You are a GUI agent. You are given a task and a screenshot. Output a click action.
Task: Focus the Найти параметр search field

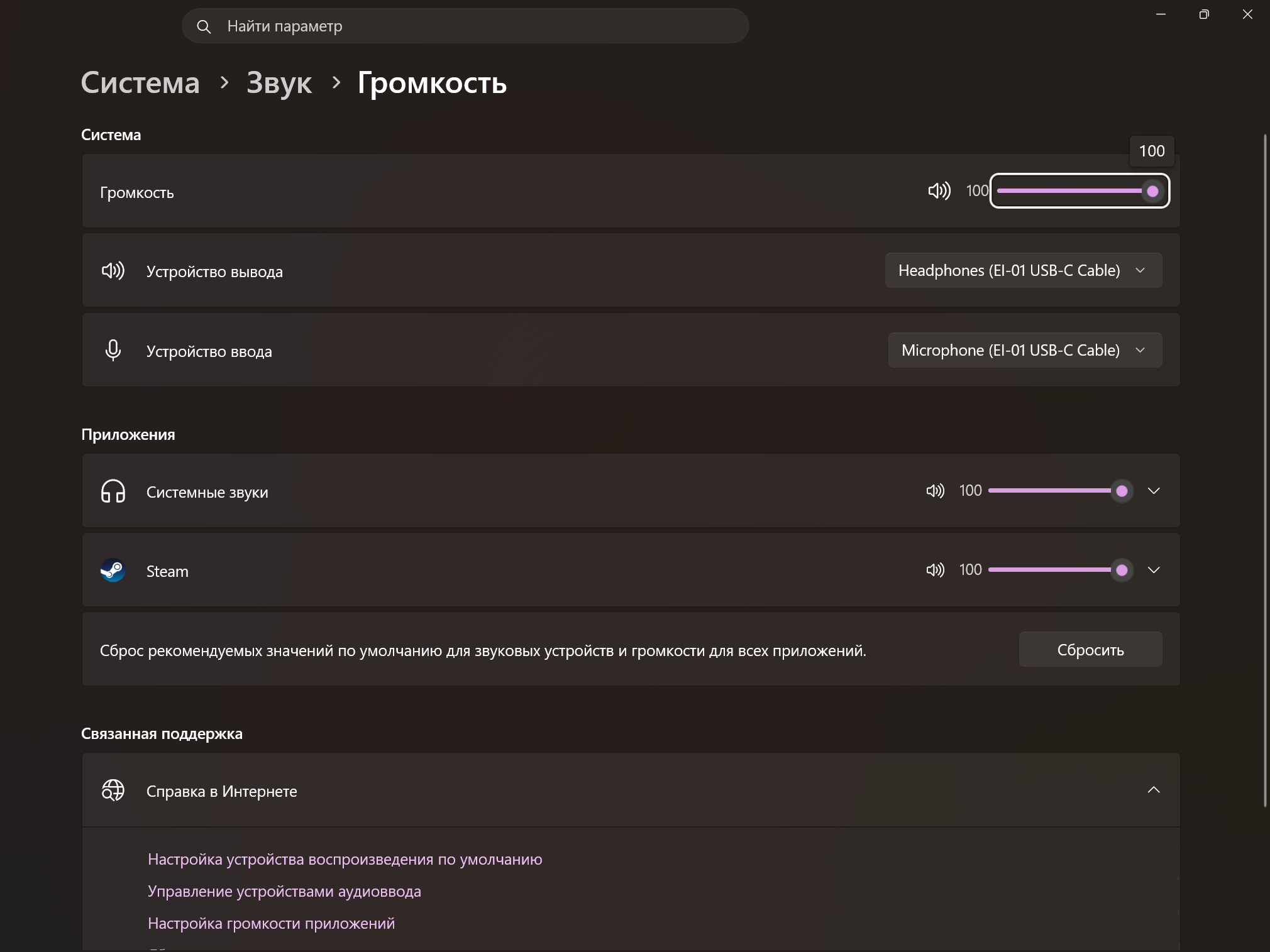pos(465,26)
